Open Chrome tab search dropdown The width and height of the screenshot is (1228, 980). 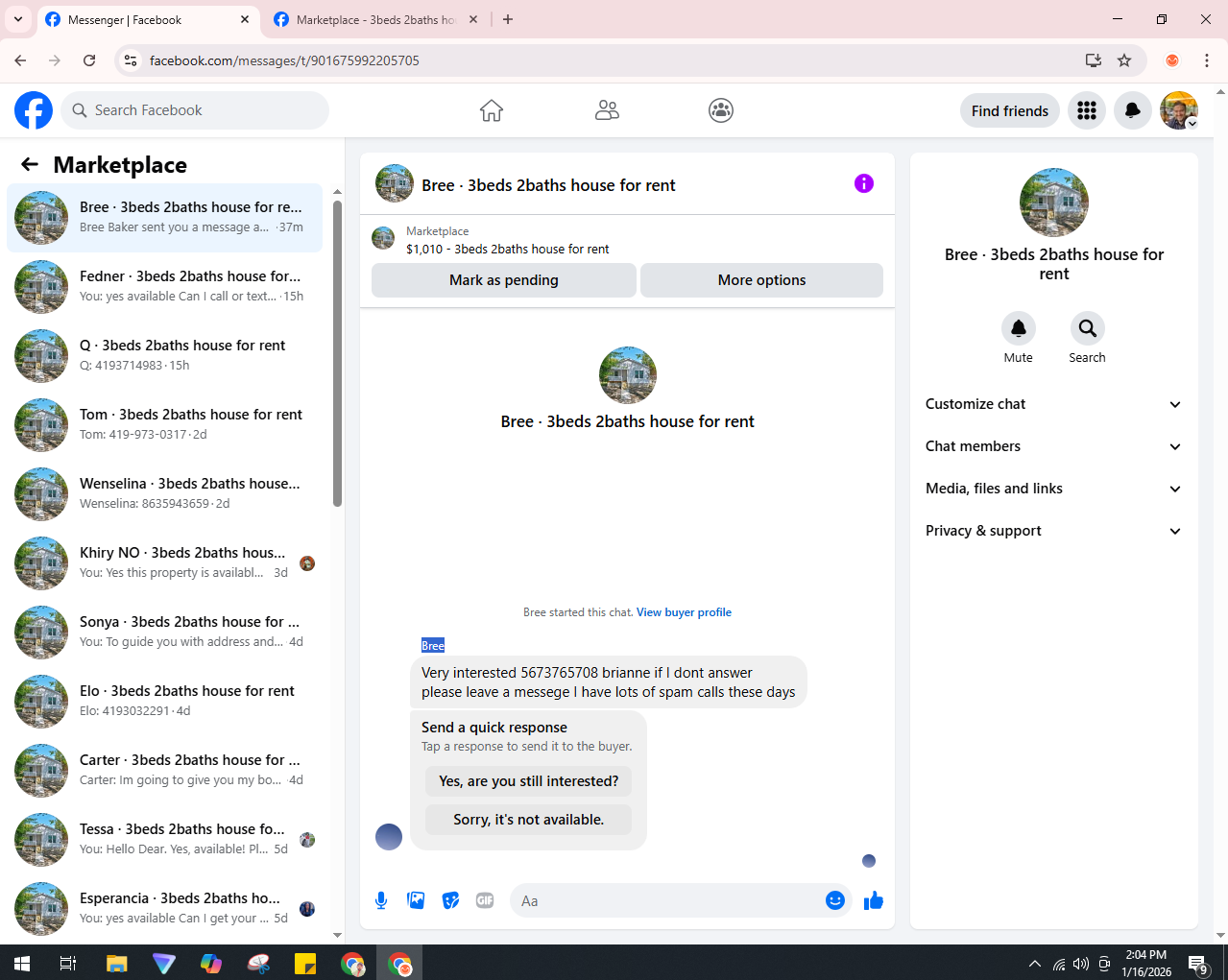[x=18, y=19]
